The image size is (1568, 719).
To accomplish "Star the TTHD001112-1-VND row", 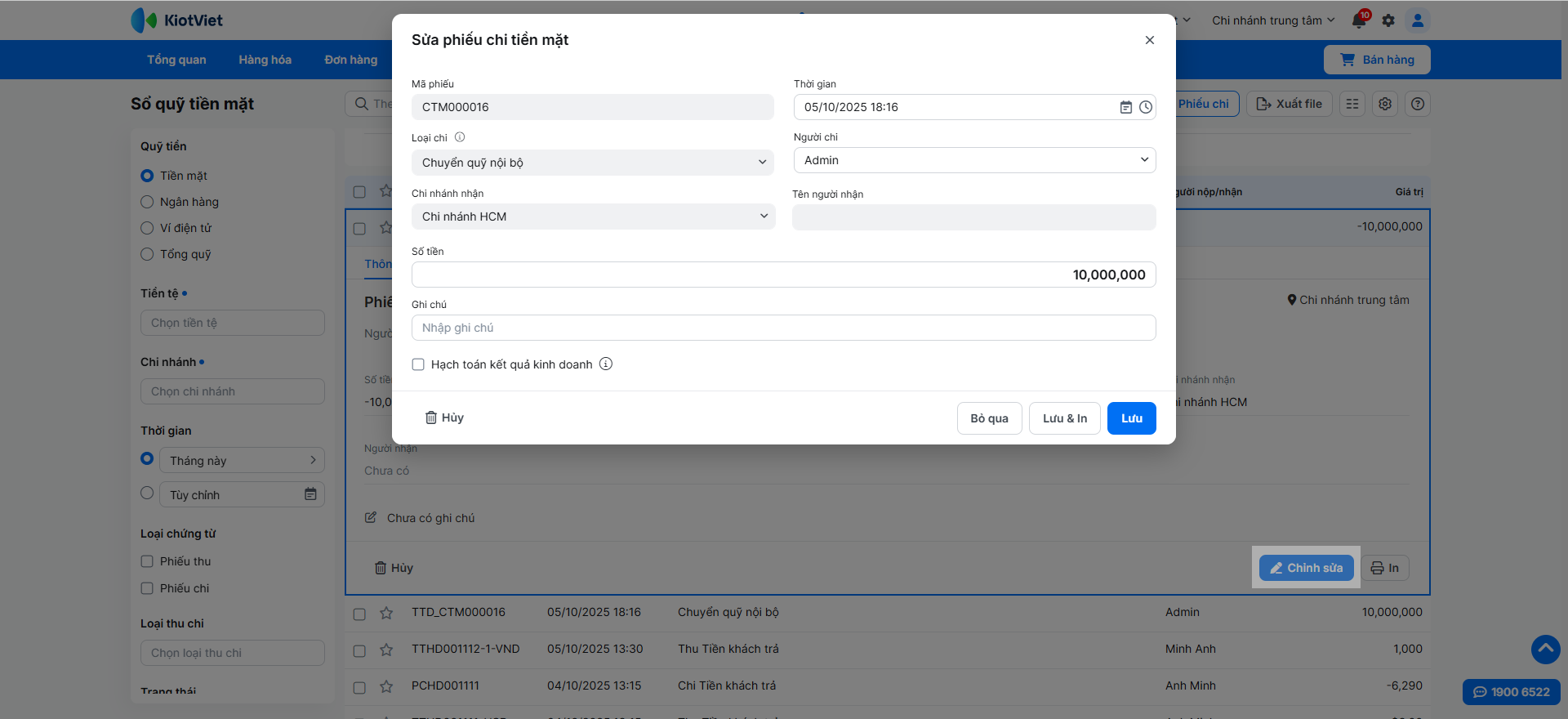I will [386, 650].
